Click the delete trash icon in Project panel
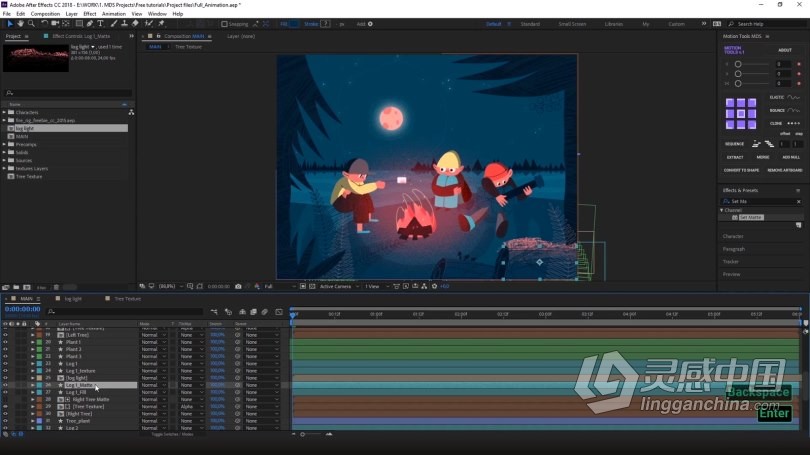810x455 pixels. [56, 287]
